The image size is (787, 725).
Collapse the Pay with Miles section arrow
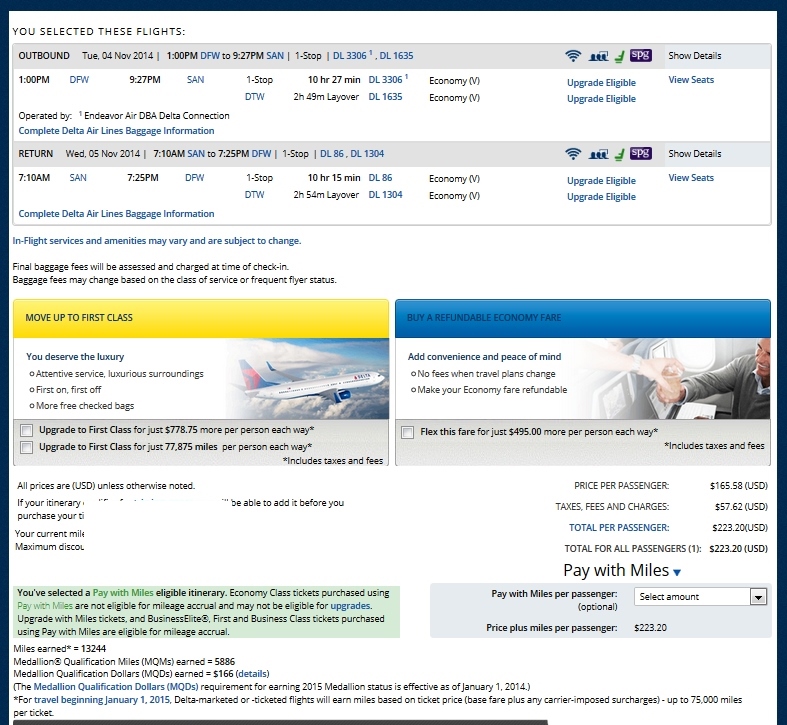677,573
